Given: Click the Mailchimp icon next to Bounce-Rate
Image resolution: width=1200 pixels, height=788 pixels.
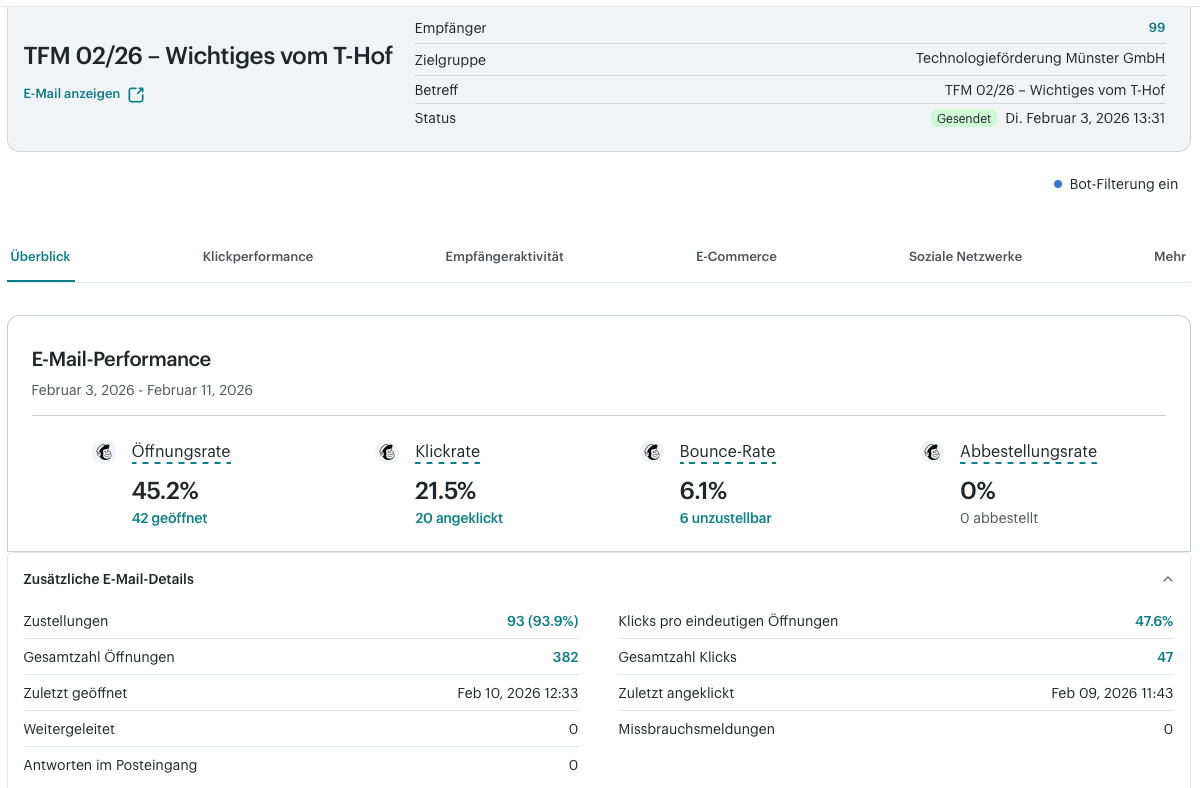Looking at the screenshot, I should (652, 452).
